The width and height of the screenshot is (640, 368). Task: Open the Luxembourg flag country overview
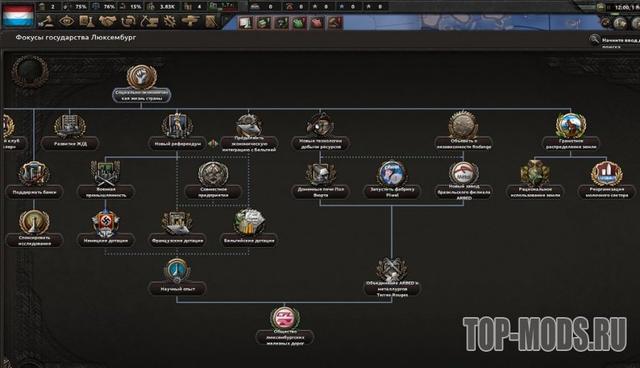pos(18,15)
